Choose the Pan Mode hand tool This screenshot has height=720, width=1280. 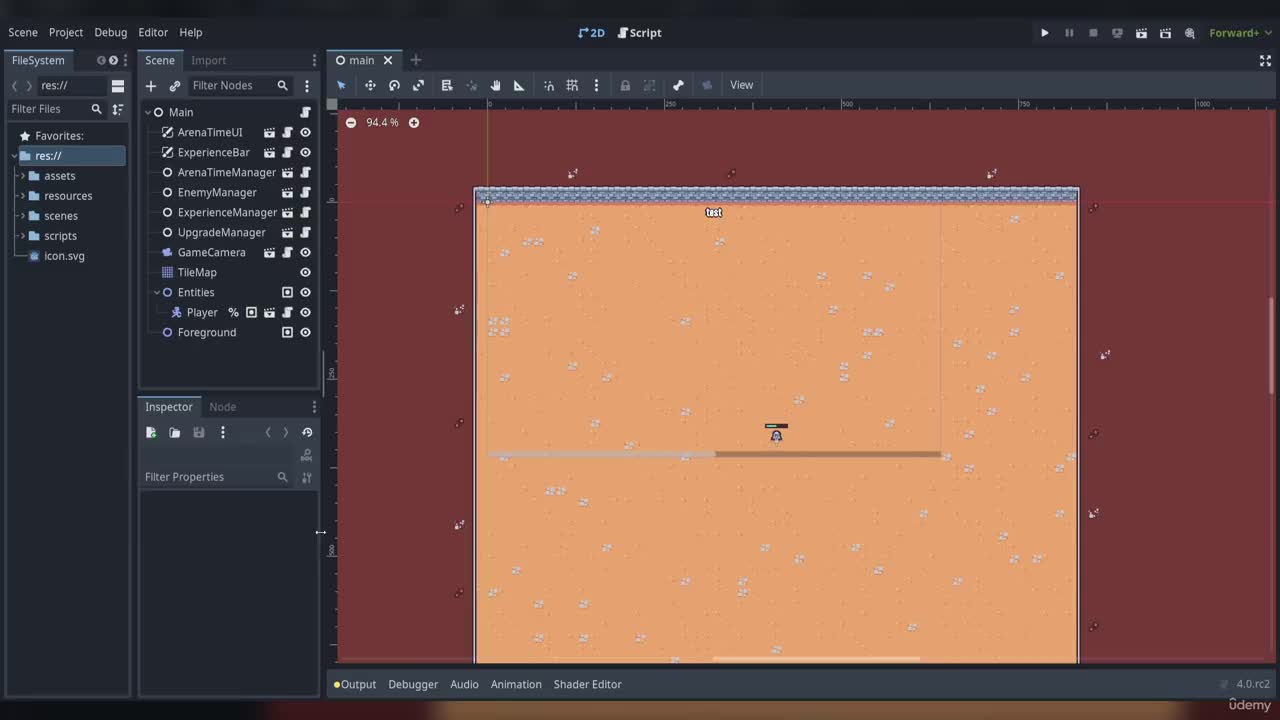coord(495,85)
